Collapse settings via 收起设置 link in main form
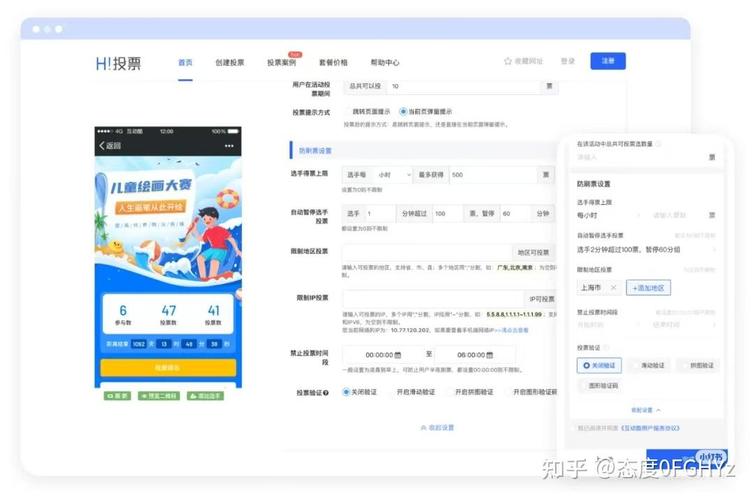Image resolution: width=755 pixels, height=500 pixels. [x=437, y=428]
